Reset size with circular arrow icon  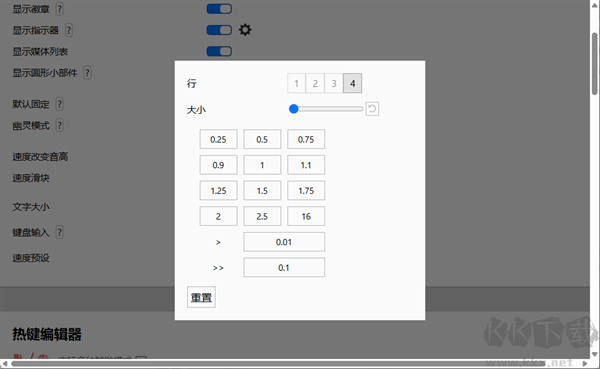click(x=372, y=109)
